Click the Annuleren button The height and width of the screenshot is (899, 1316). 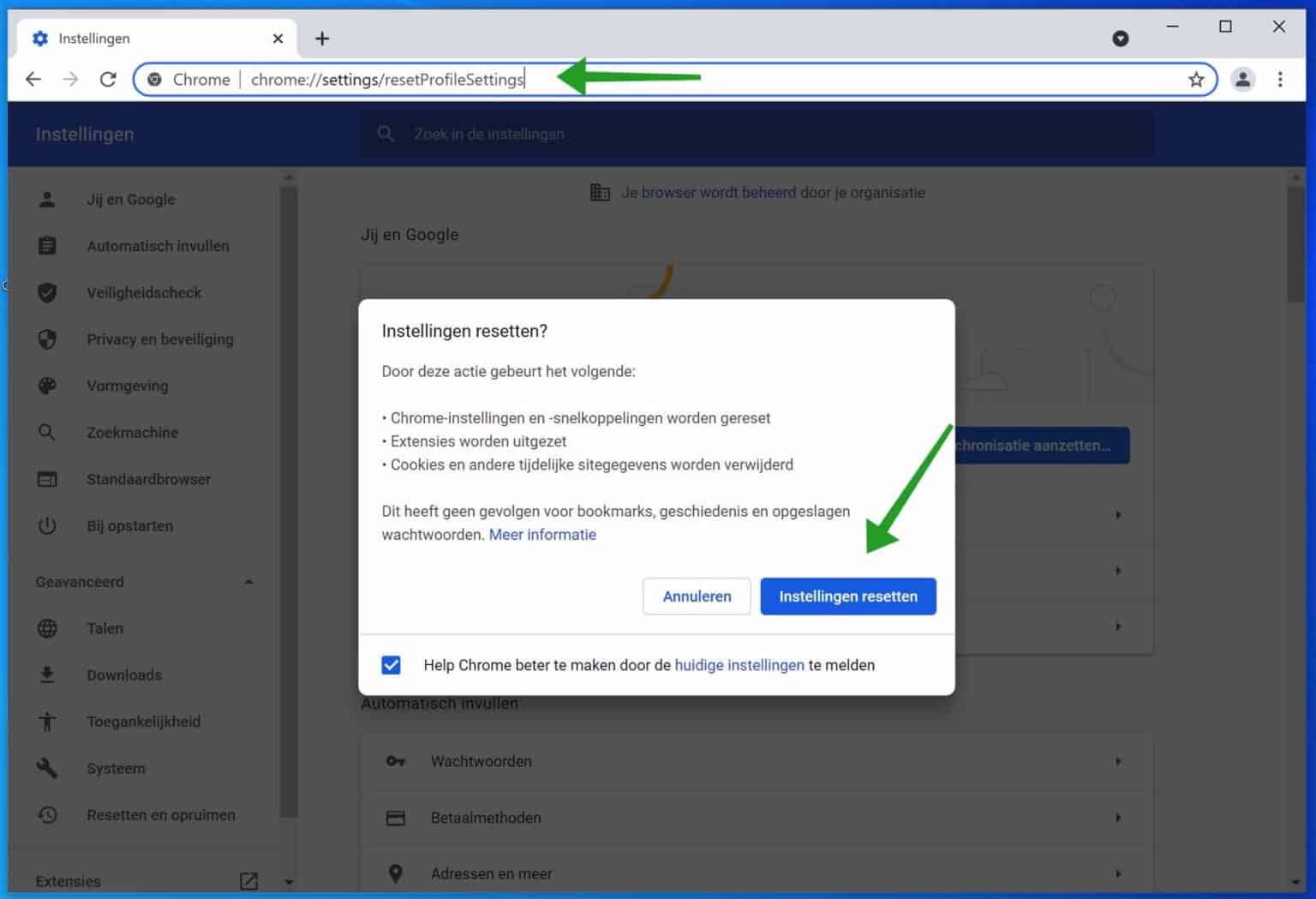click(697, 596)
